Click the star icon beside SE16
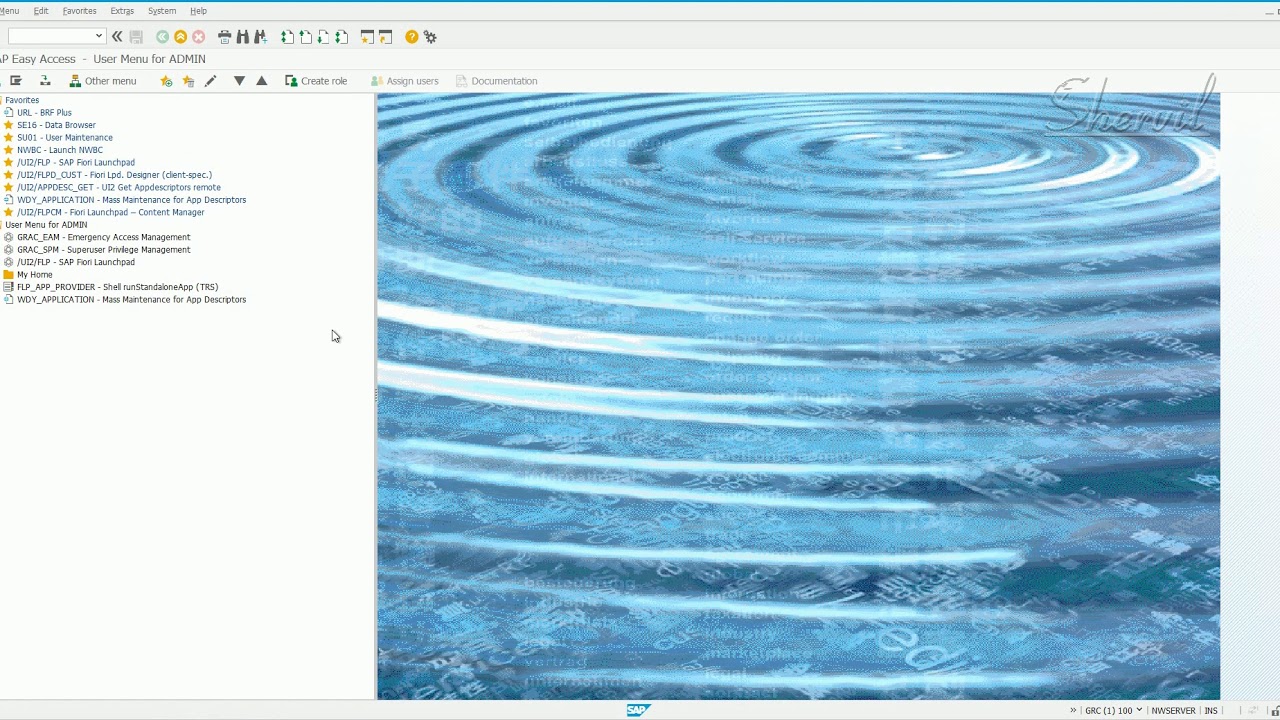This screenshot has height=720, width=1280. click(9, 125)
